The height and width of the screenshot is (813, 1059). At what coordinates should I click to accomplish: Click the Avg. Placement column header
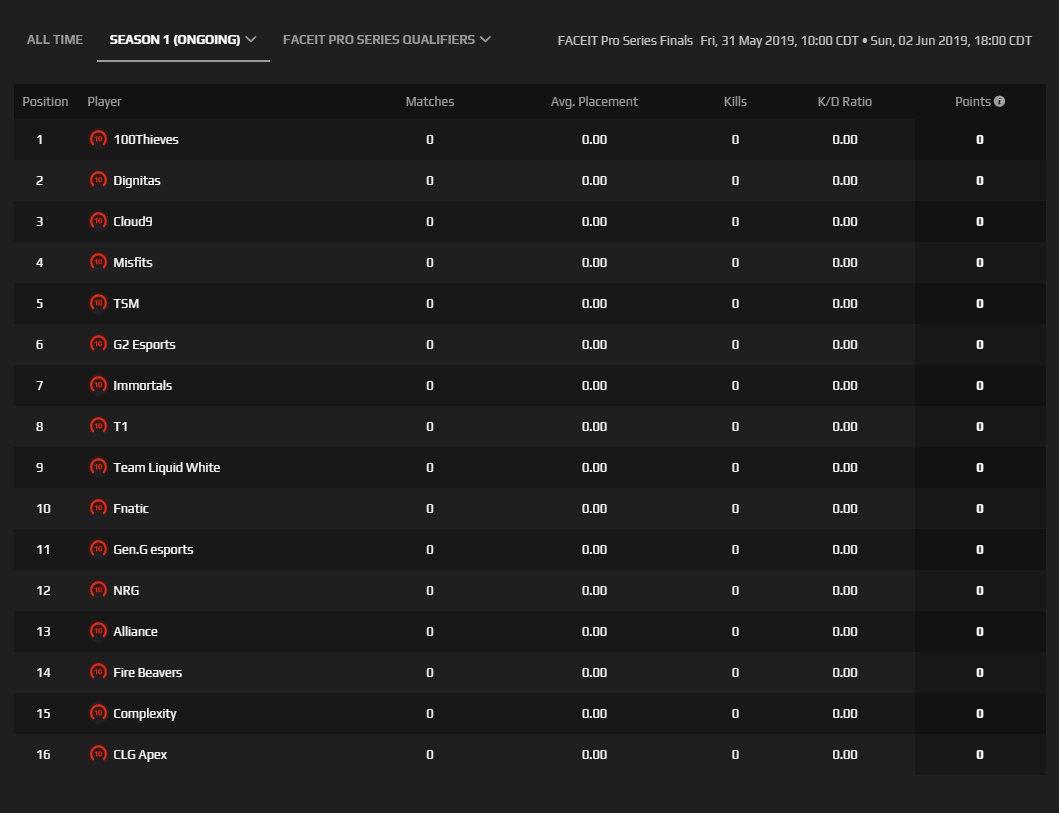click(594, 102)
